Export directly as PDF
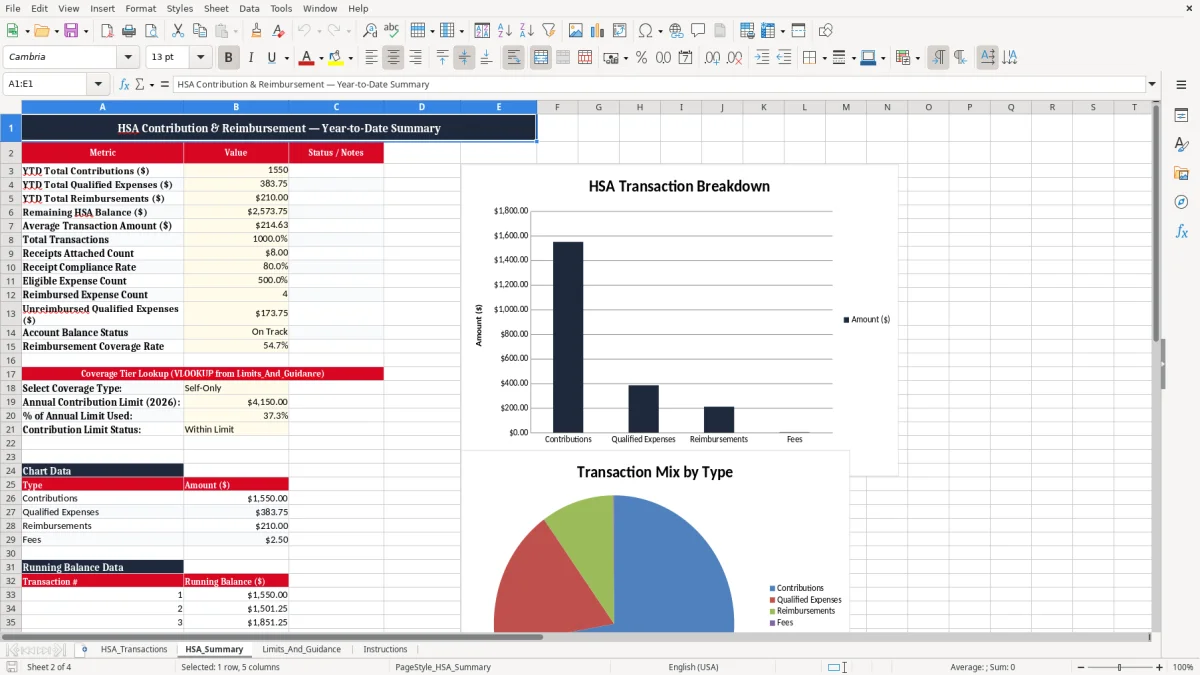This screenshot has width=1200, height=675. 107,31
